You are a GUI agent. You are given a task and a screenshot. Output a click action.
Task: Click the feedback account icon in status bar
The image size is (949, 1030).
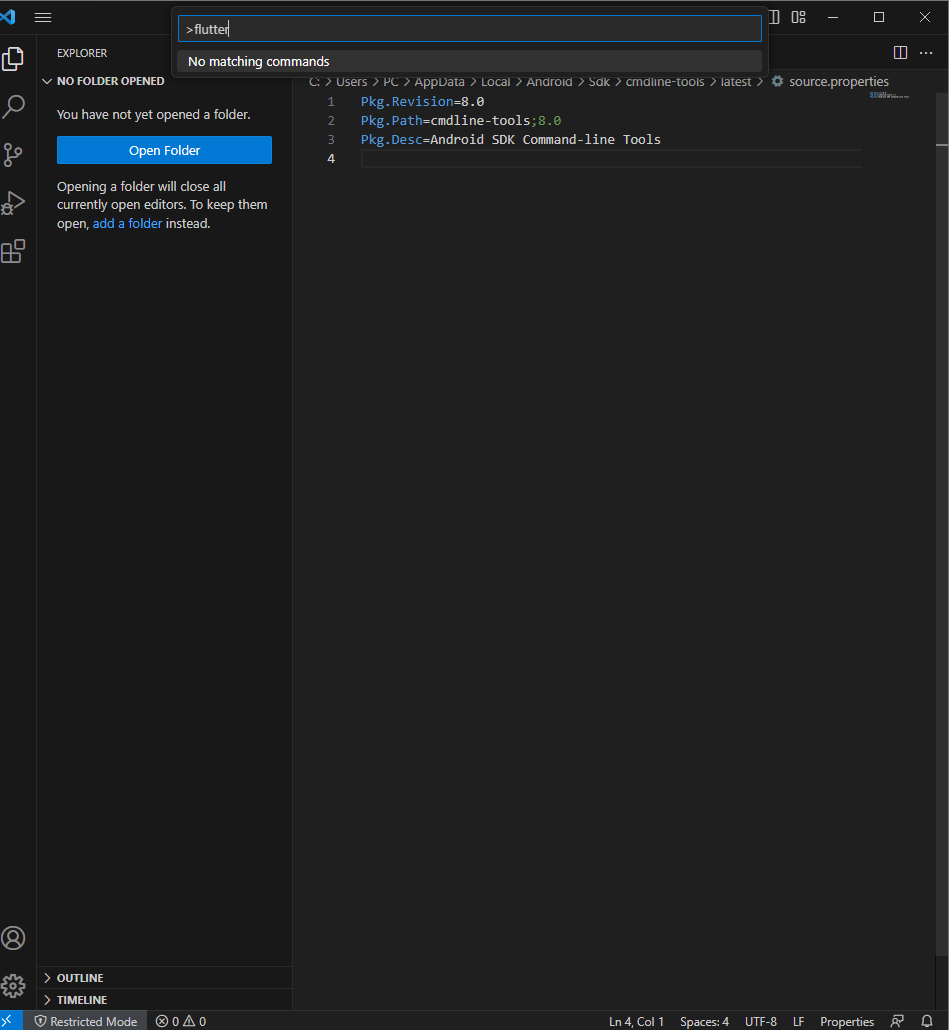(897, 1021)
